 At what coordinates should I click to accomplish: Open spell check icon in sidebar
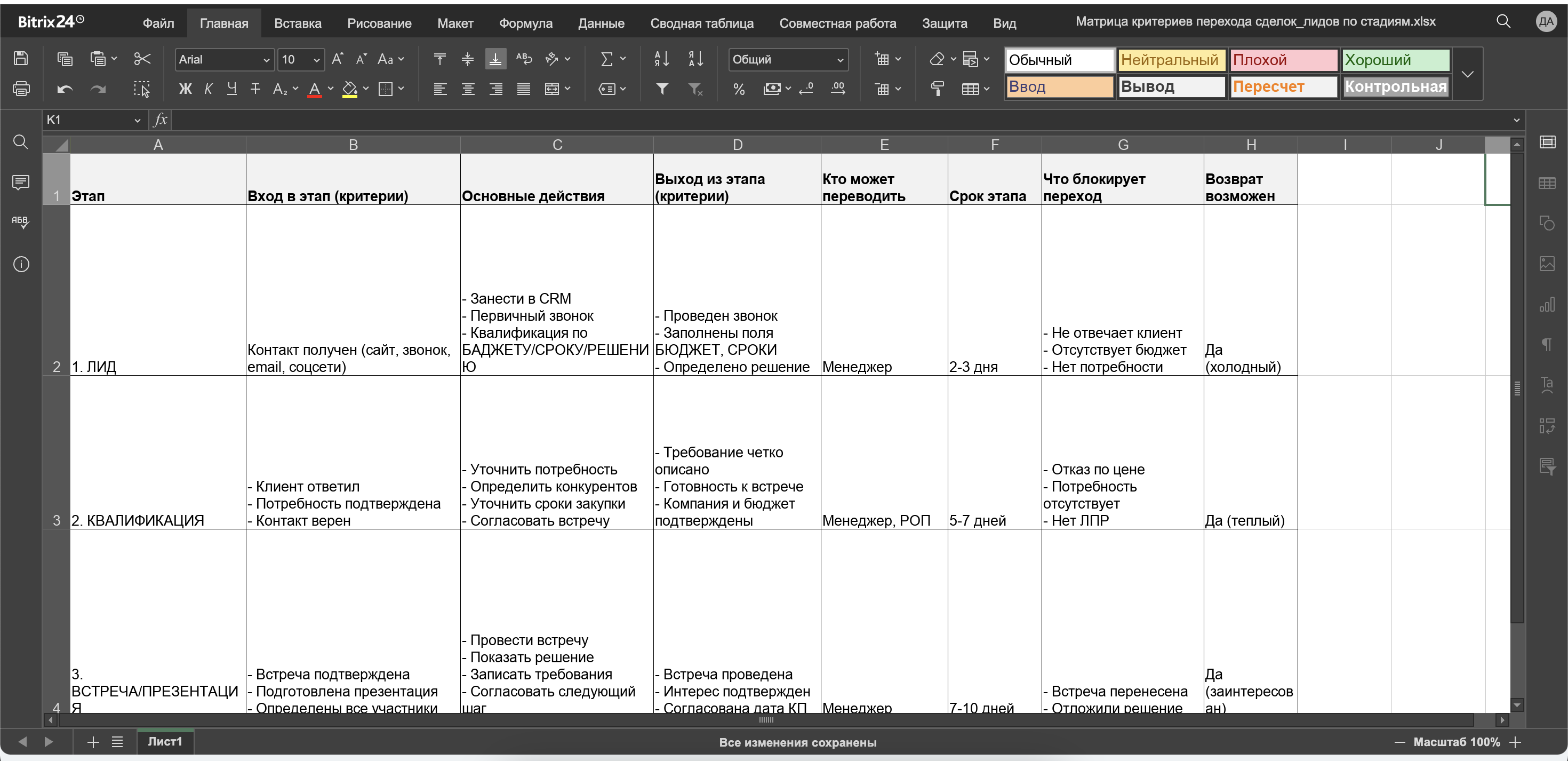pyautogui.click(x=21, y=223)
